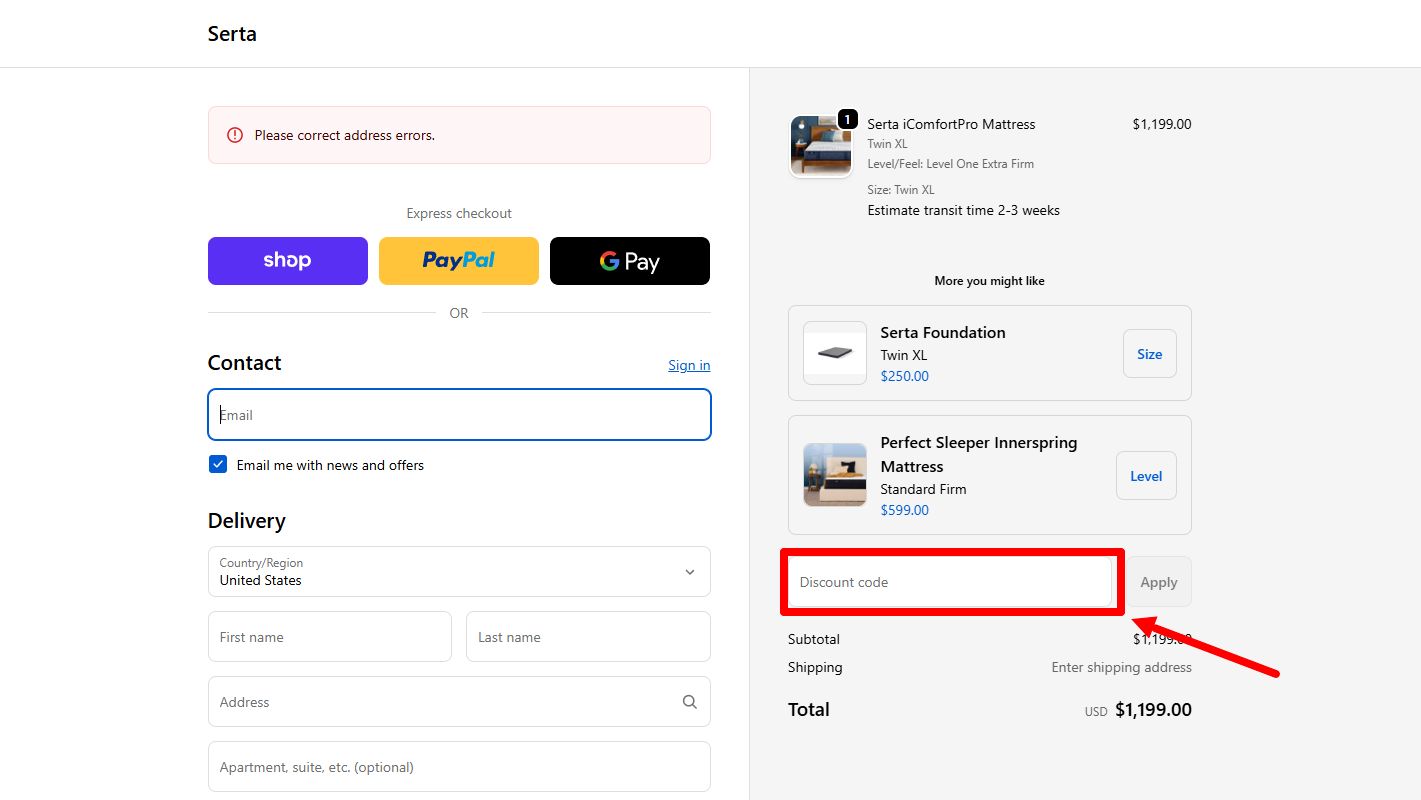Apply the discount code
The width and height of the screenshot is (1421, 800).
pyautogui.click(x=1159, y=582)
